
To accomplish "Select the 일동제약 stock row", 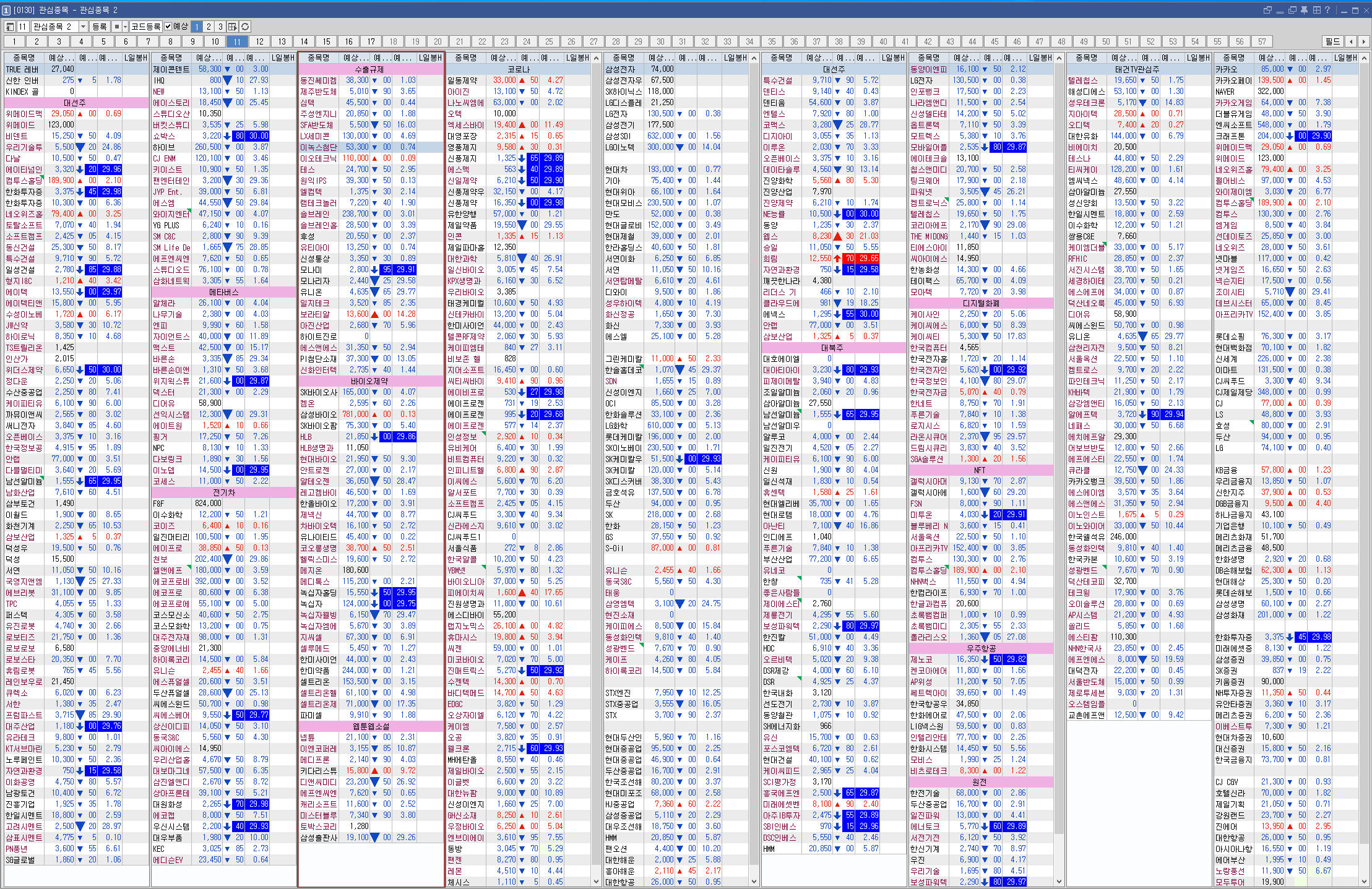I will tap(519, 80).
